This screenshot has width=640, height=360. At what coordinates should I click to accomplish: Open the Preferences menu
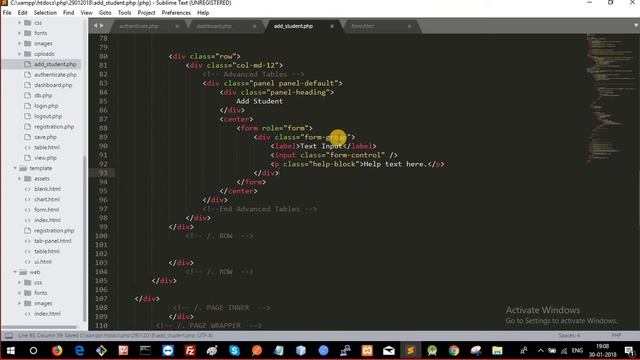click(x=176, y=13)
